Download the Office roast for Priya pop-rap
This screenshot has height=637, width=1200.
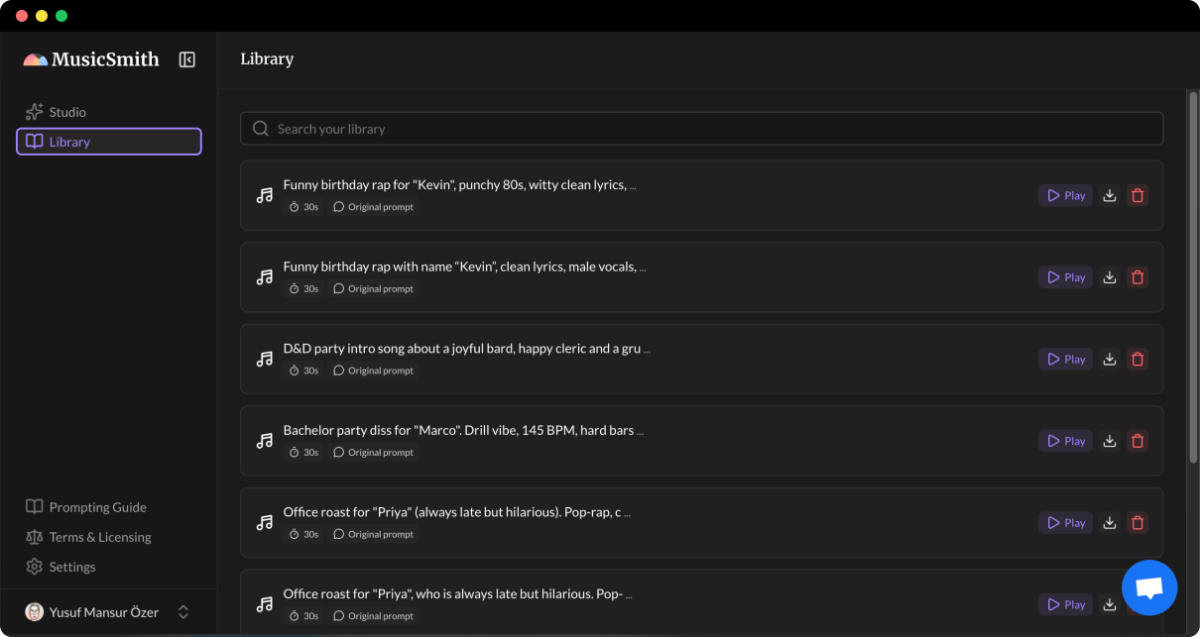[1109, 523]
